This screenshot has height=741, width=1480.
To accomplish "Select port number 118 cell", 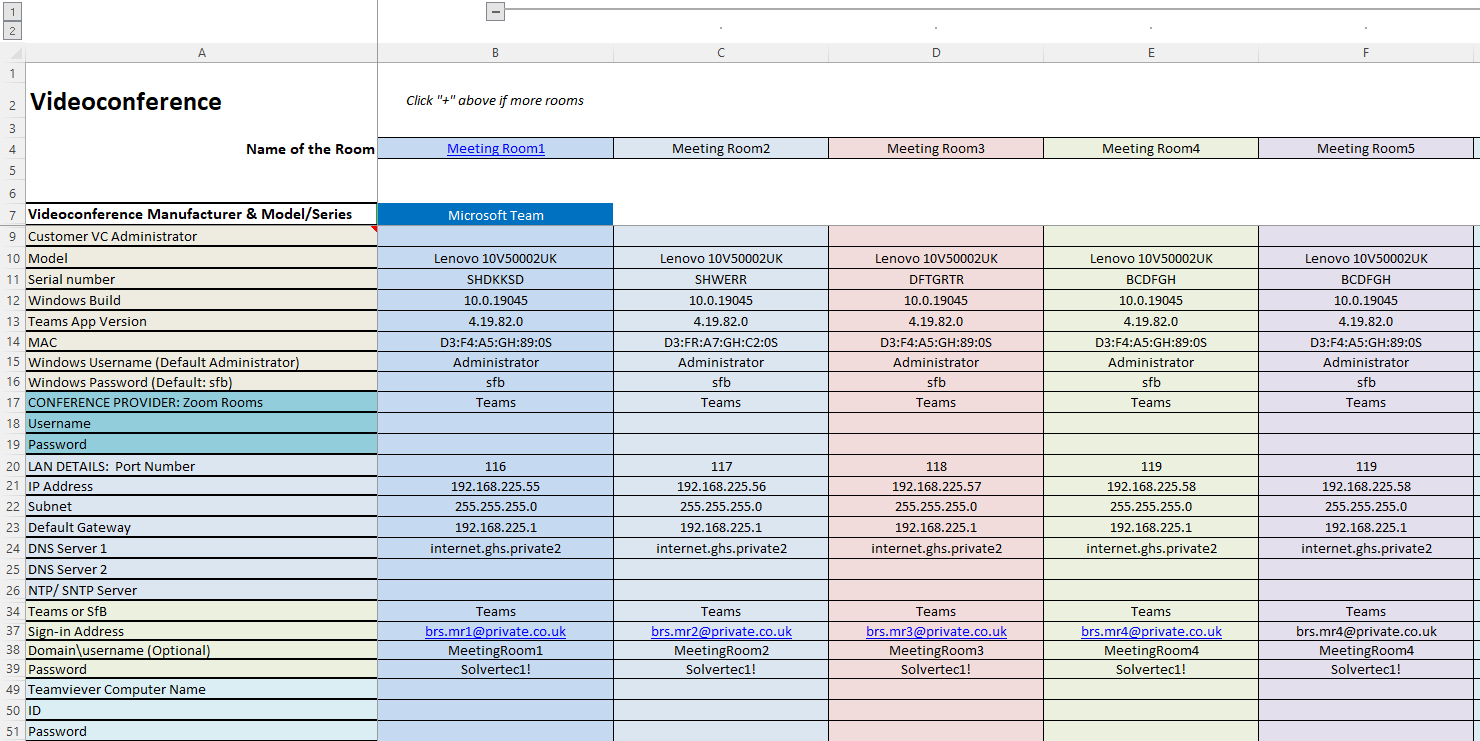I will click(x=936, y=466).
